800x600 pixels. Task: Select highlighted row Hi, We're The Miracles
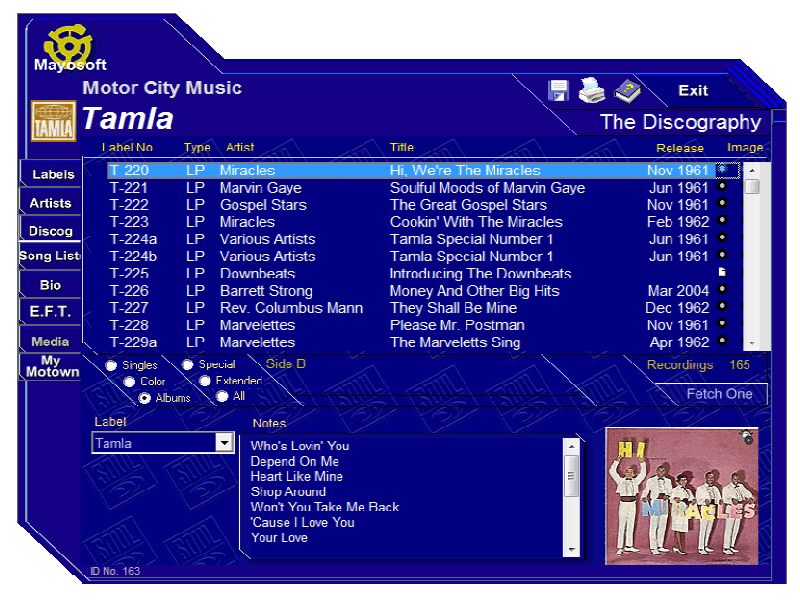point(423,170)
